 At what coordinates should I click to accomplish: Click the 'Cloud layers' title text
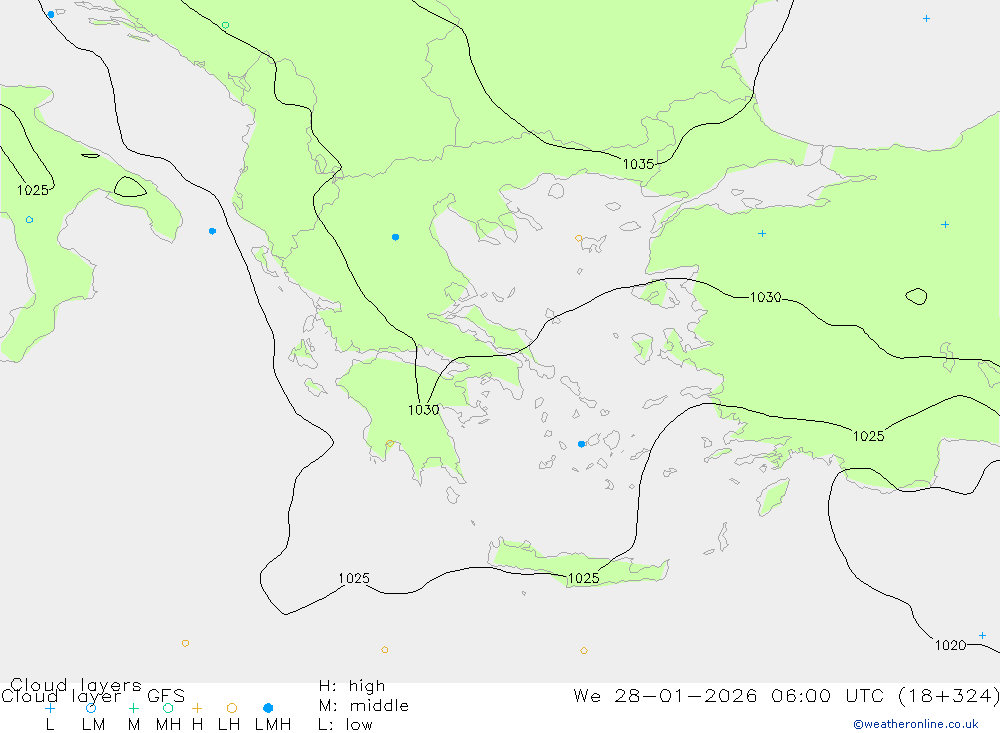coord(76,685)
